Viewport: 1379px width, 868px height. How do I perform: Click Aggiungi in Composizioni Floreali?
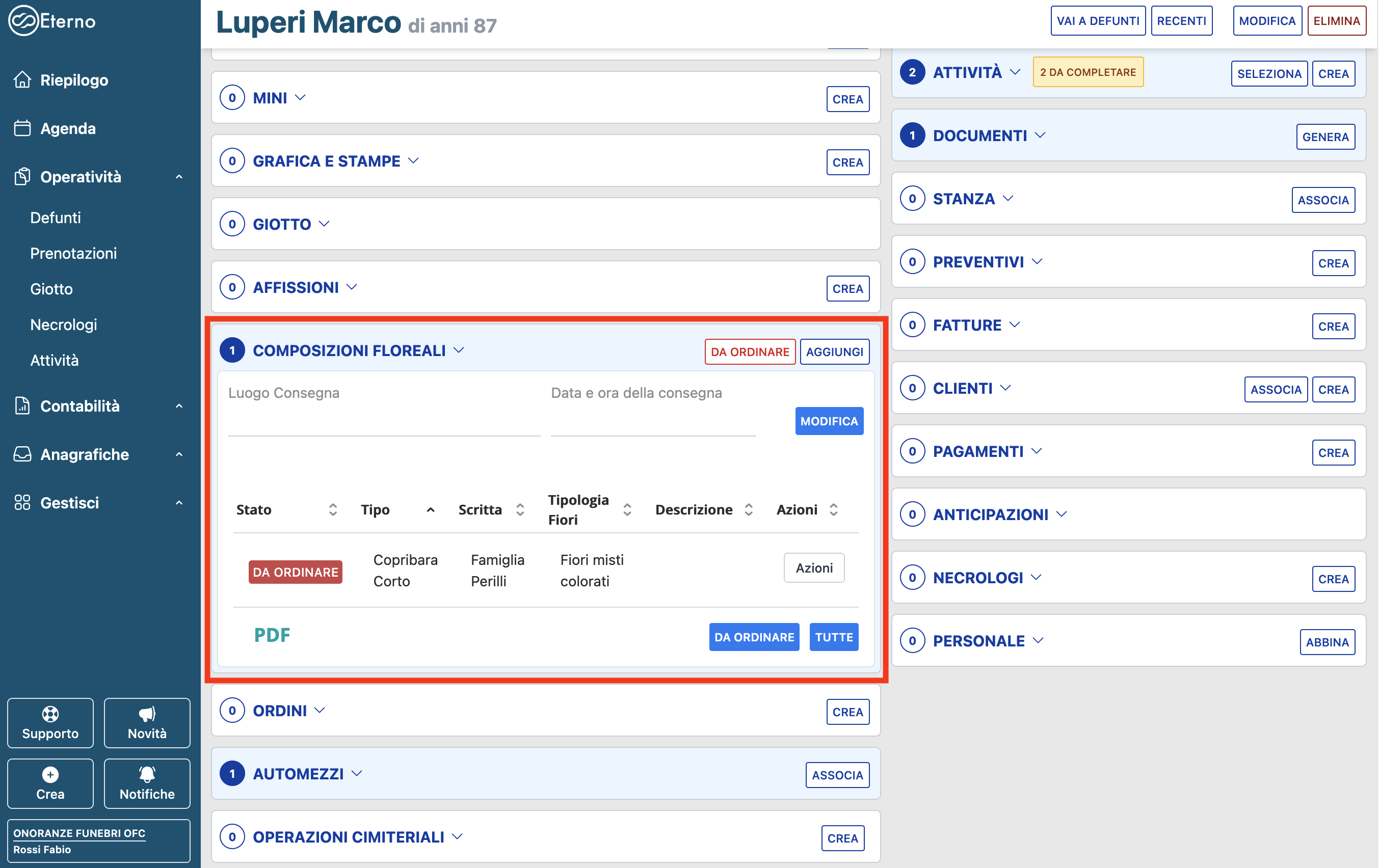pyautogui.click(x=834, y=351)
